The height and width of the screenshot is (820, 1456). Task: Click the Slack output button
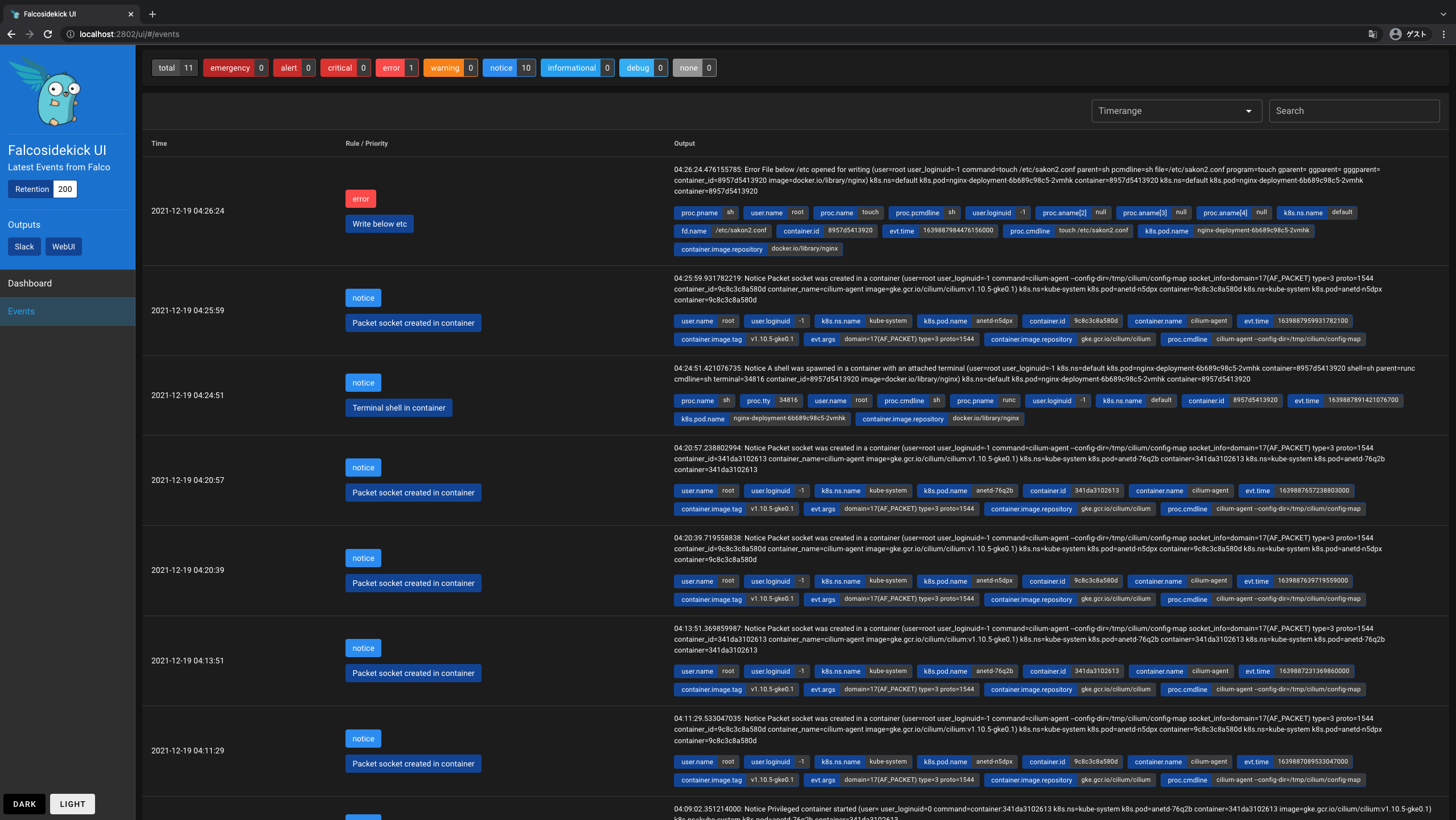point(24,247)
